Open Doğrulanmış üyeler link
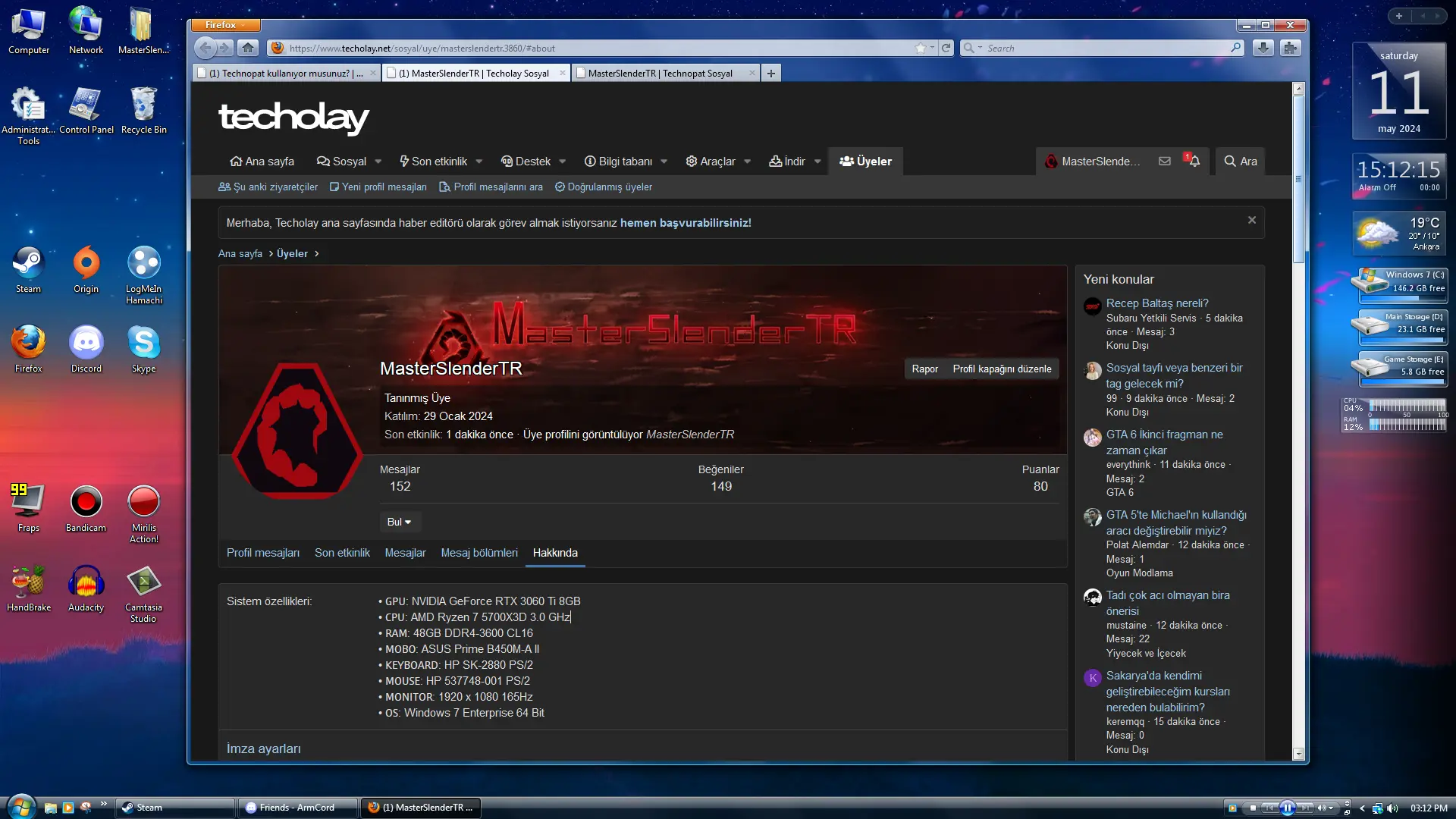The width and height of the screenshot is (1456, 819). pos(603,187)
